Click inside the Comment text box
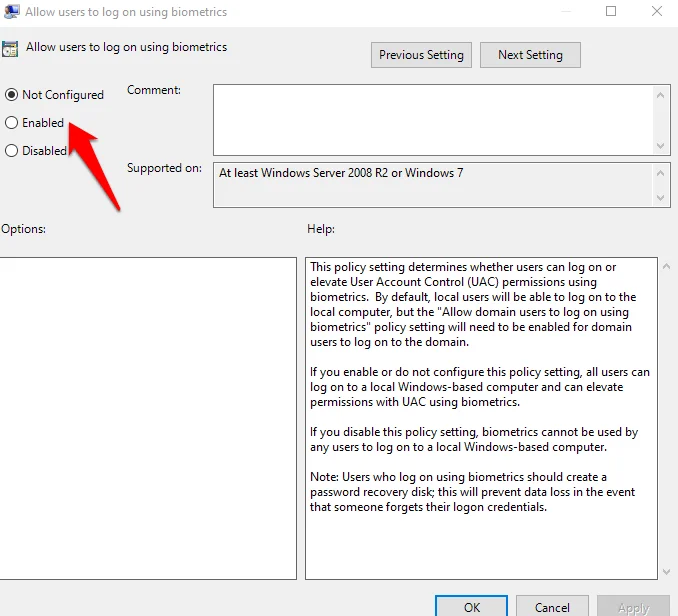Viewport: 678px width, 616px height. pyautogui.click(x=434, y=120)
